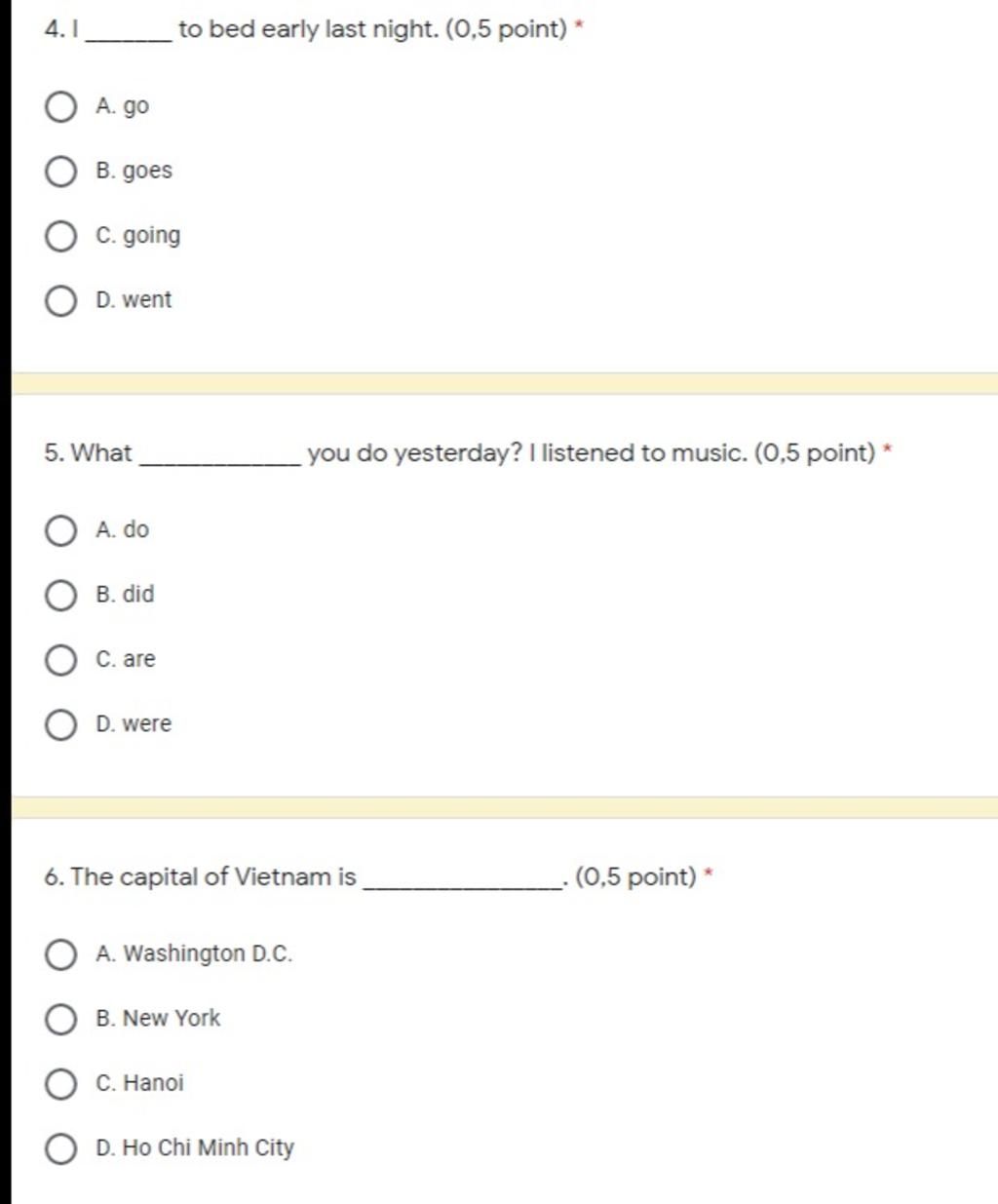
Task: Click question 6 'The capital of Vietnam' text
Action: (370, 877)
